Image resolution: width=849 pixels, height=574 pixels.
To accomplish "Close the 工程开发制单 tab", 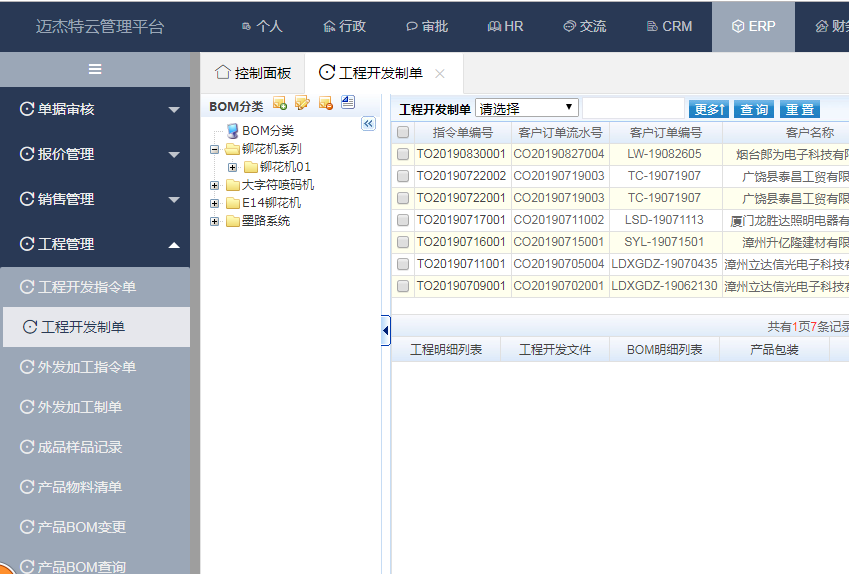I will coord(440,74).
